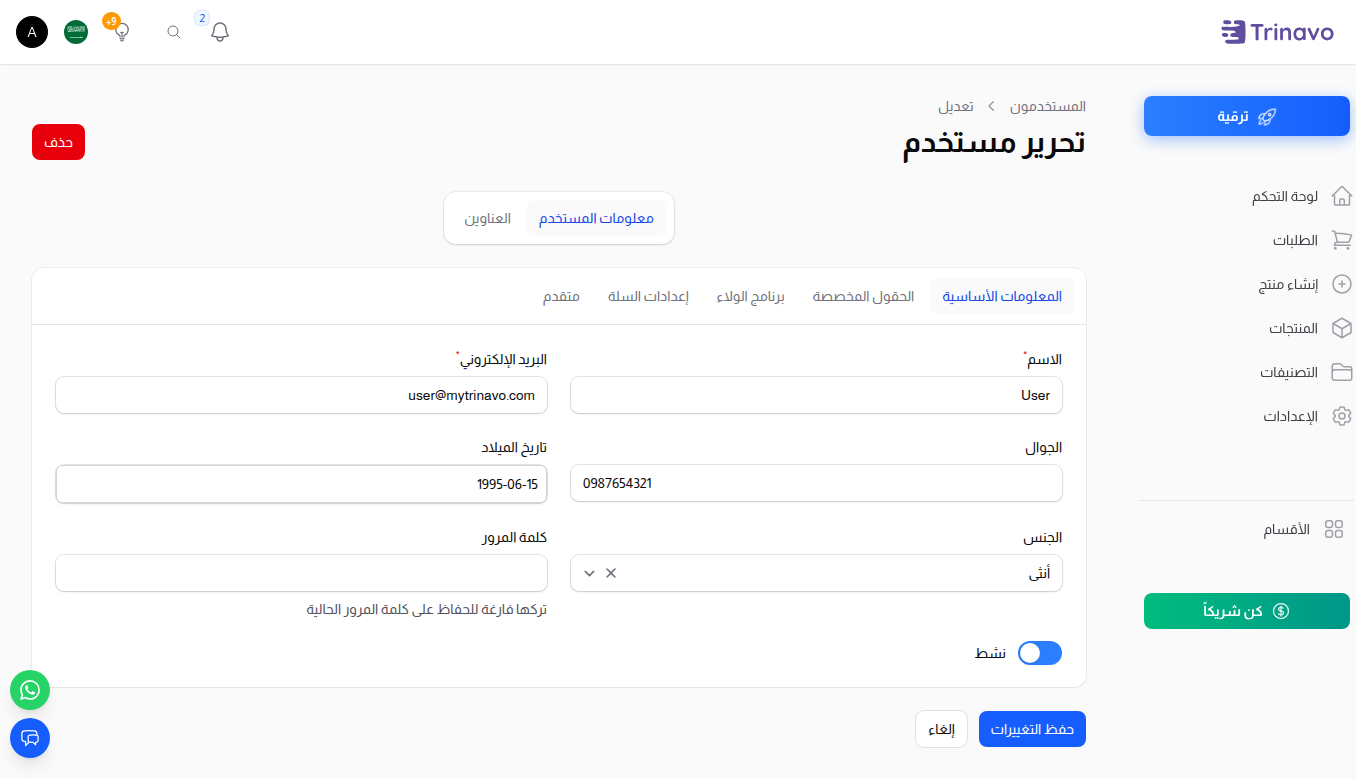Open إنشاء منتج in sidebar

click(x=1288, y=284)
